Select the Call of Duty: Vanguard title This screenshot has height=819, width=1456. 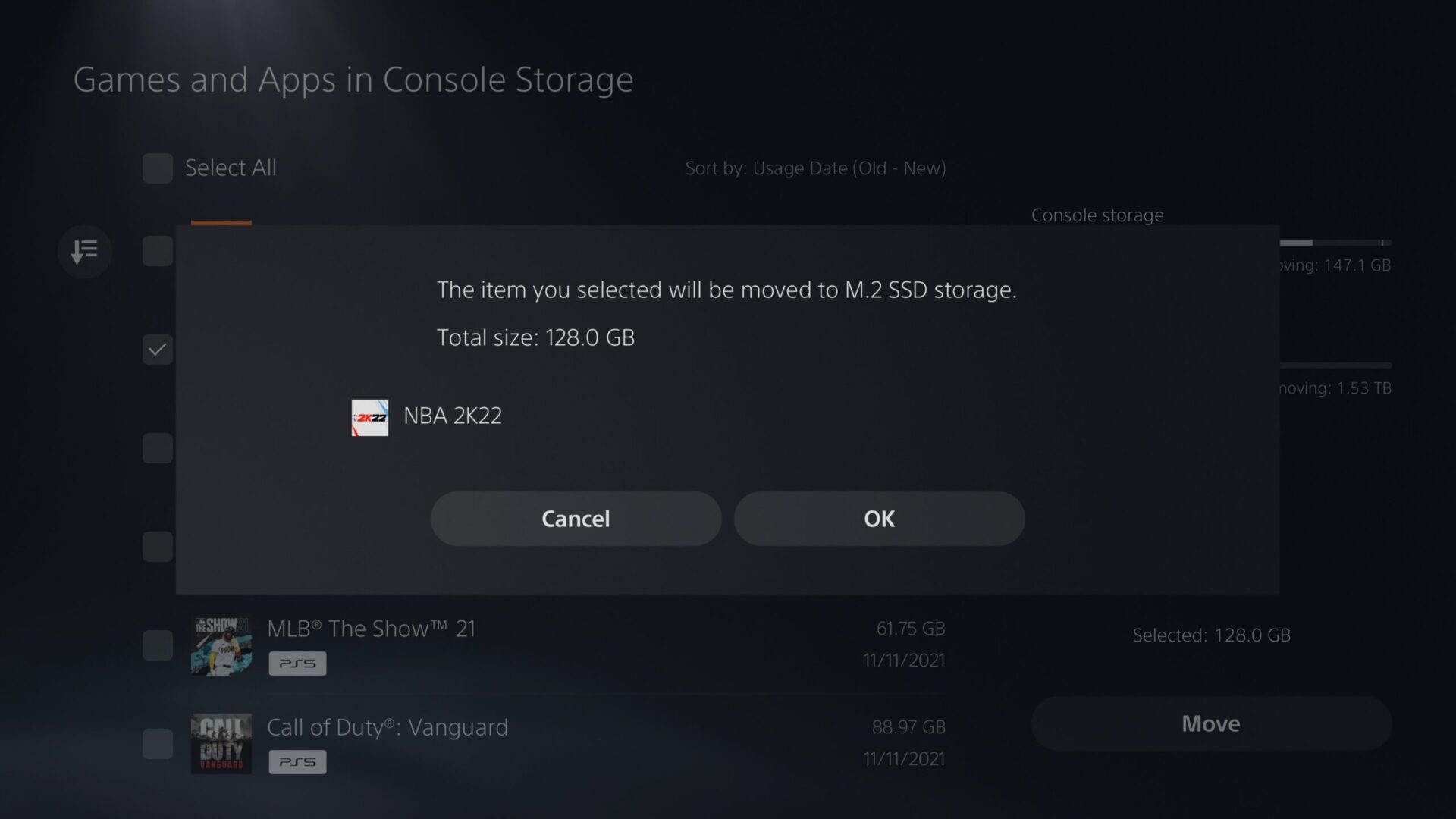coord(388,727)
